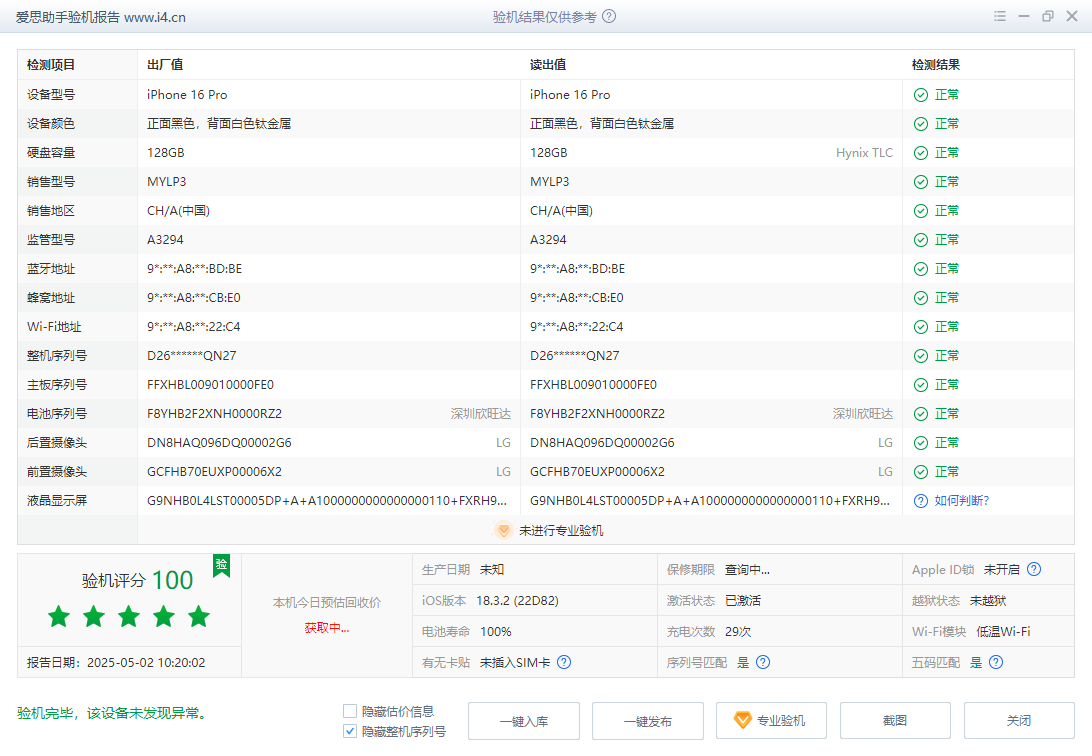The height and width of the screenshot is (756, 1092).
Task: Click the 未进行专业验机 notice text
Action: pyautogui.click(x=561, y=530)
